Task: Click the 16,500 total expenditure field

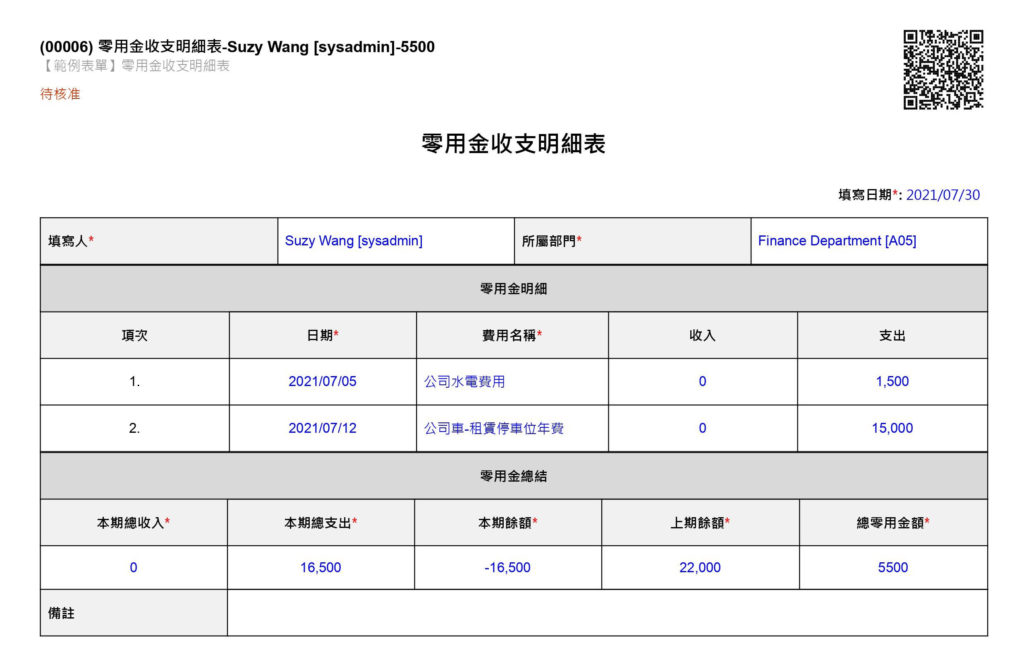Action: click(320, 567)
